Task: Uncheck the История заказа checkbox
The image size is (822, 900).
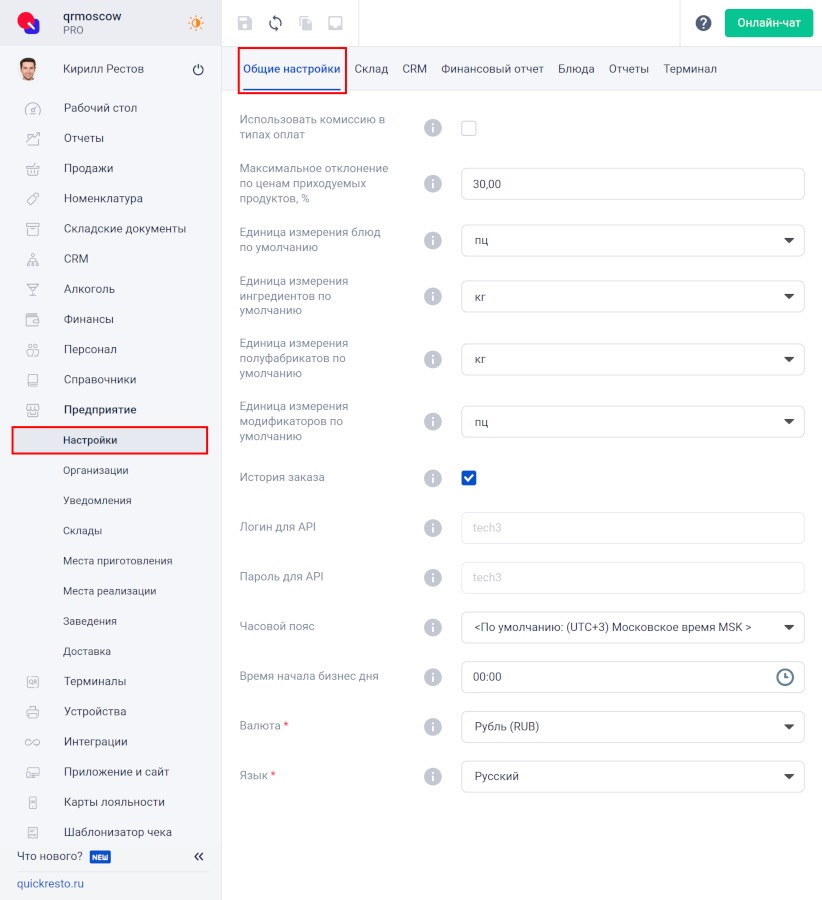Action: coord(469,478)
